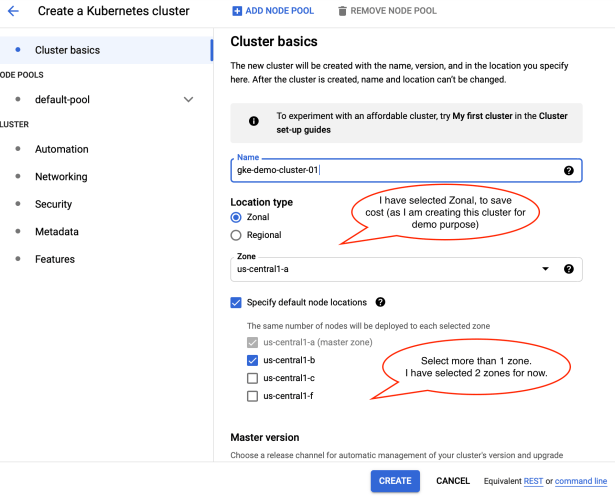The image size is (615, 498).
Task: Click the help icon in Name field
Action: click(x=569, y=170)
